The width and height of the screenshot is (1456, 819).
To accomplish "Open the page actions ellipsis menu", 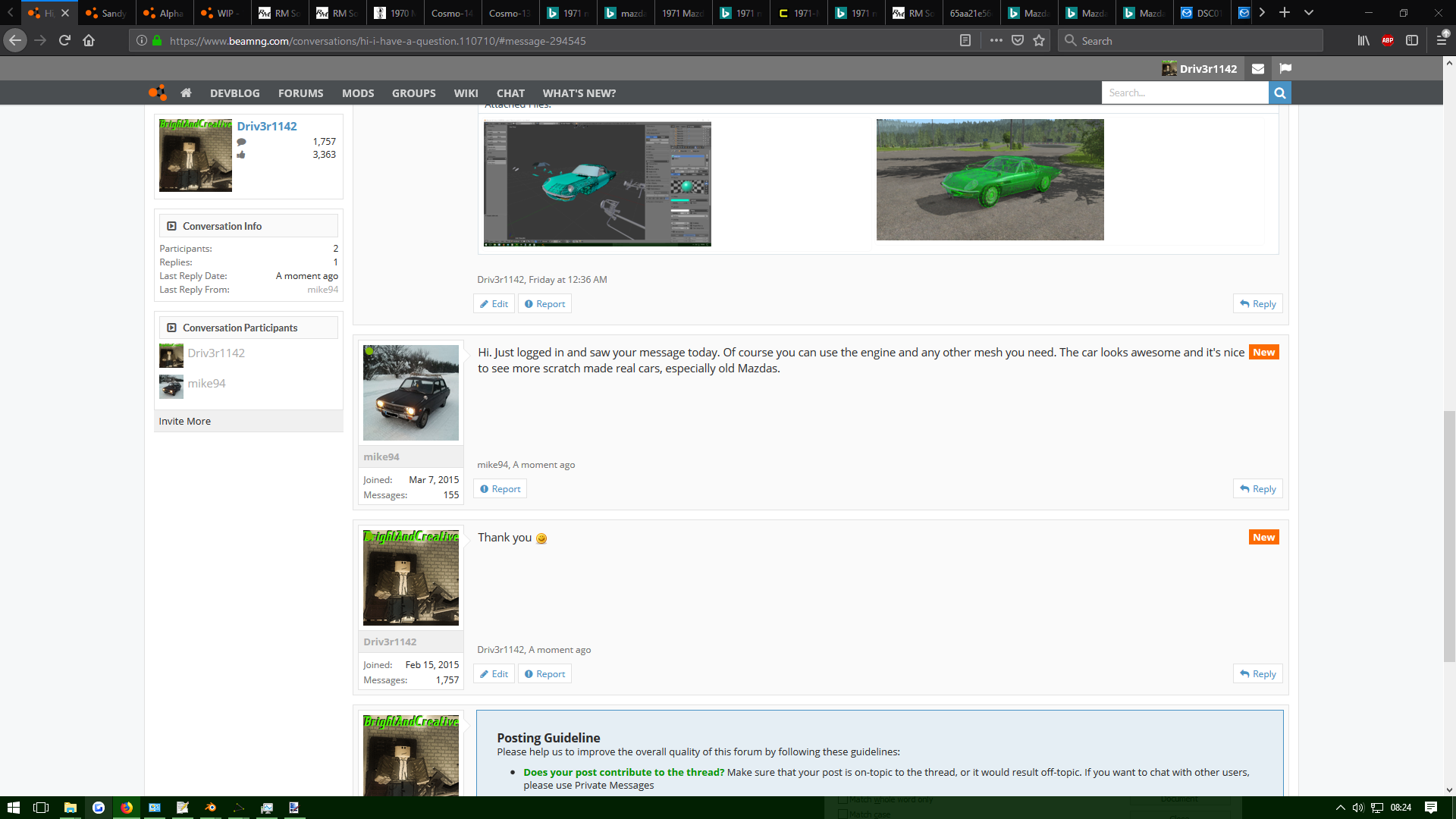I will click(x=996, y=41).
